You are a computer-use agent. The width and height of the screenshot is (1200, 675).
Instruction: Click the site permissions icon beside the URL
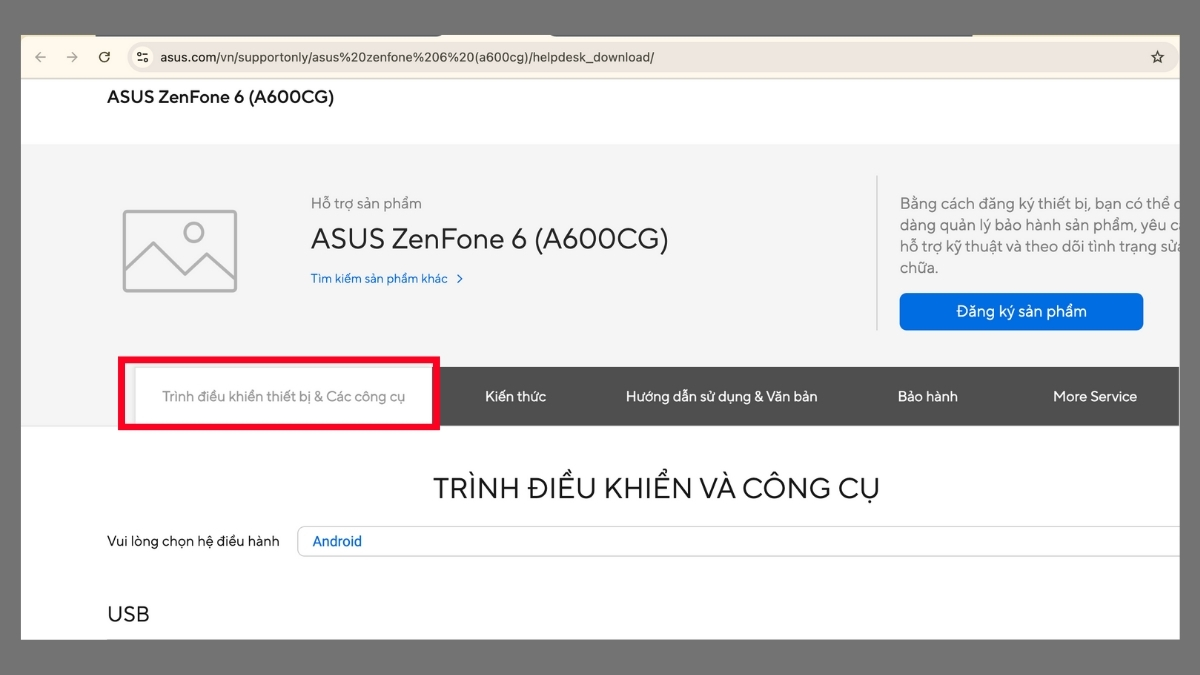pyautogui.click(x=141, y=57)
